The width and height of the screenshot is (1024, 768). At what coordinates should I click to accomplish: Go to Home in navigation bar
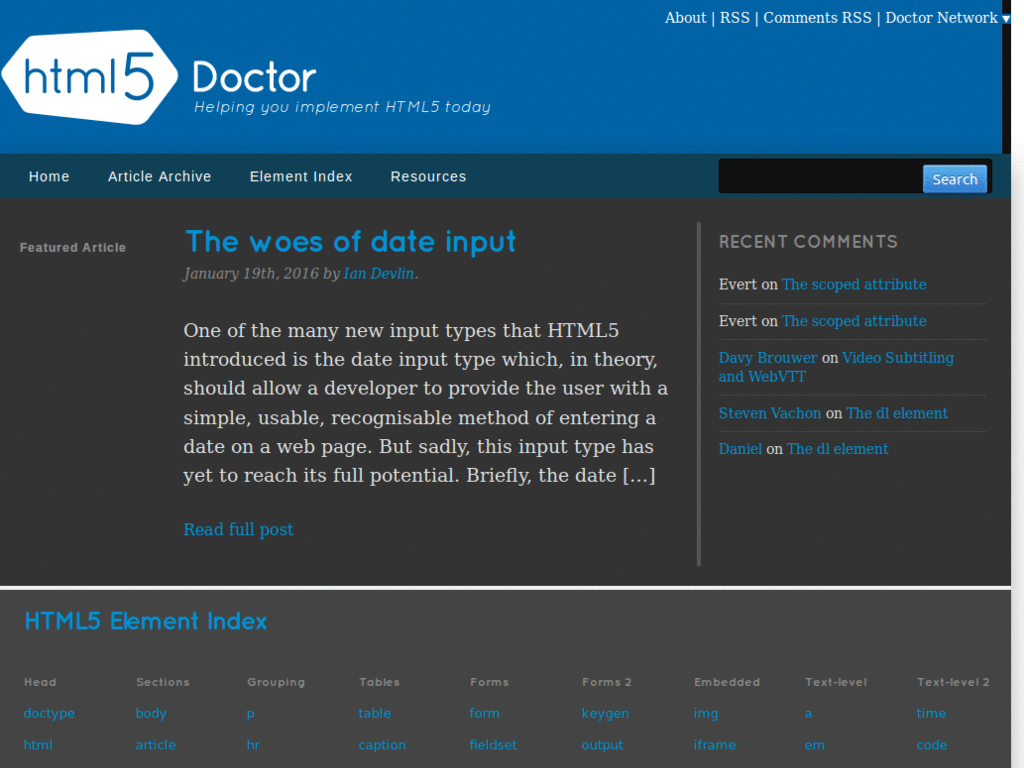pyautogui.click(x=49, y=176)
